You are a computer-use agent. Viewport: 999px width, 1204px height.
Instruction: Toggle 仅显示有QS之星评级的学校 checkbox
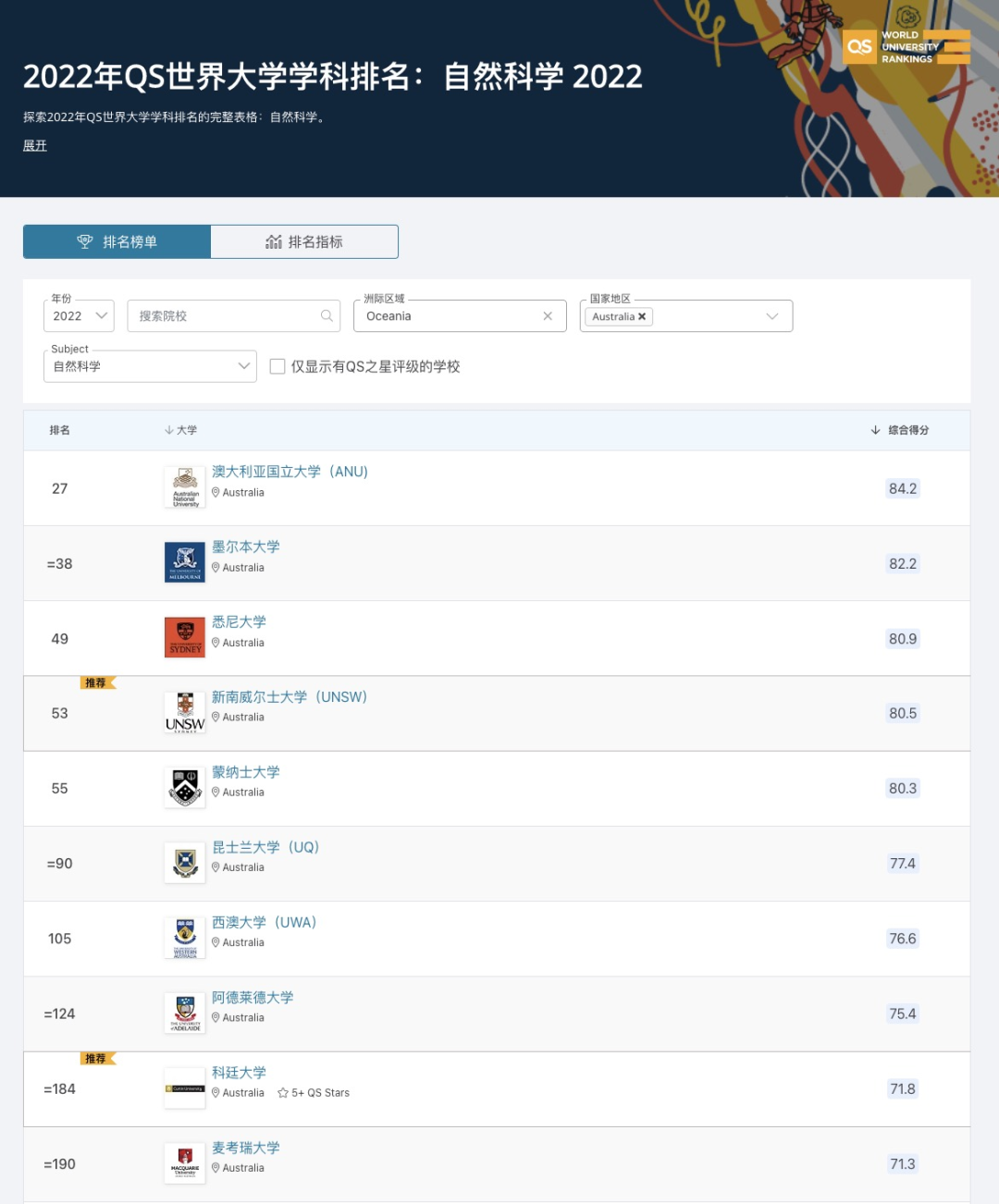point(277,366)
